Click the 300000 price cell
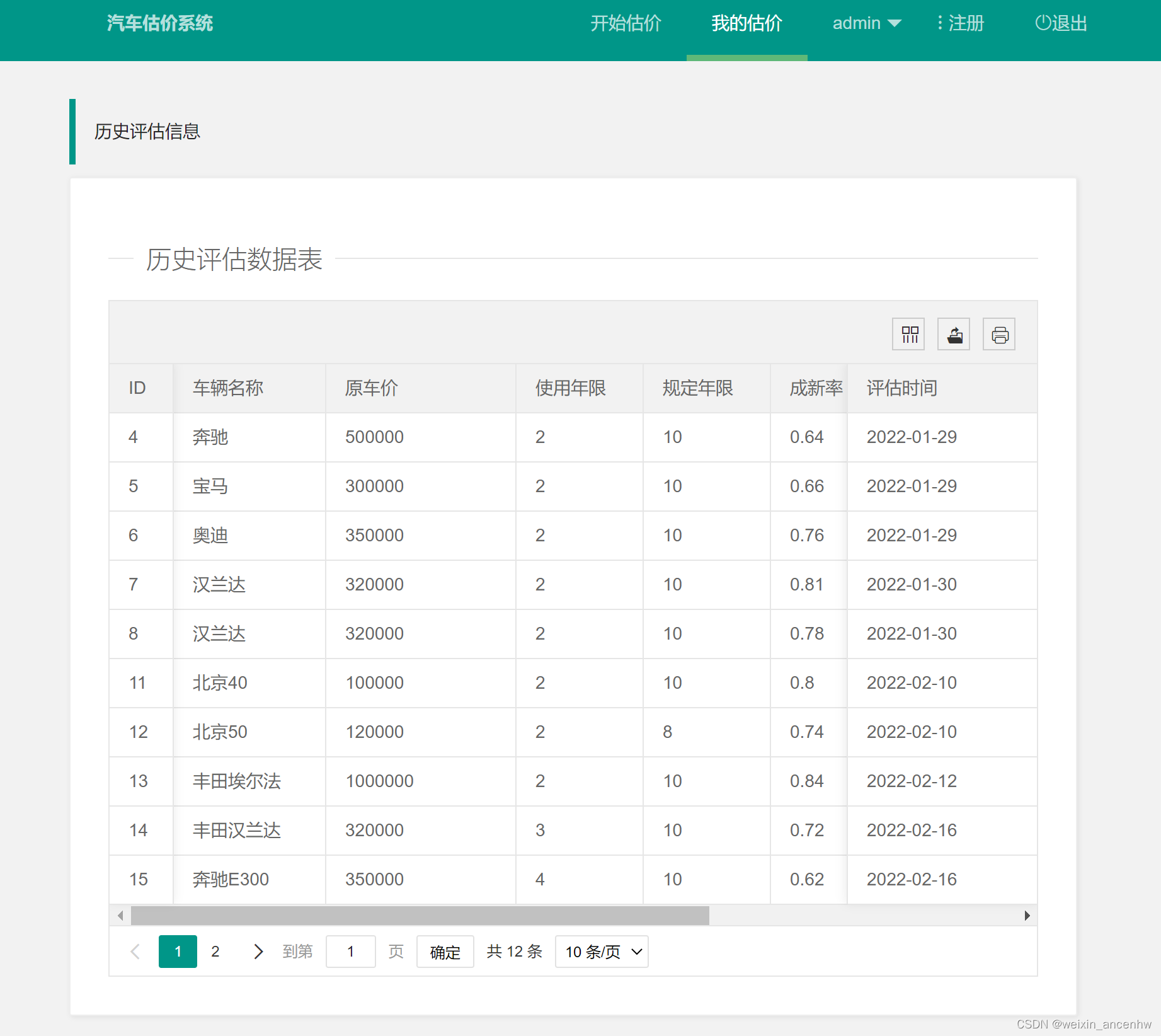 (421, 486)
